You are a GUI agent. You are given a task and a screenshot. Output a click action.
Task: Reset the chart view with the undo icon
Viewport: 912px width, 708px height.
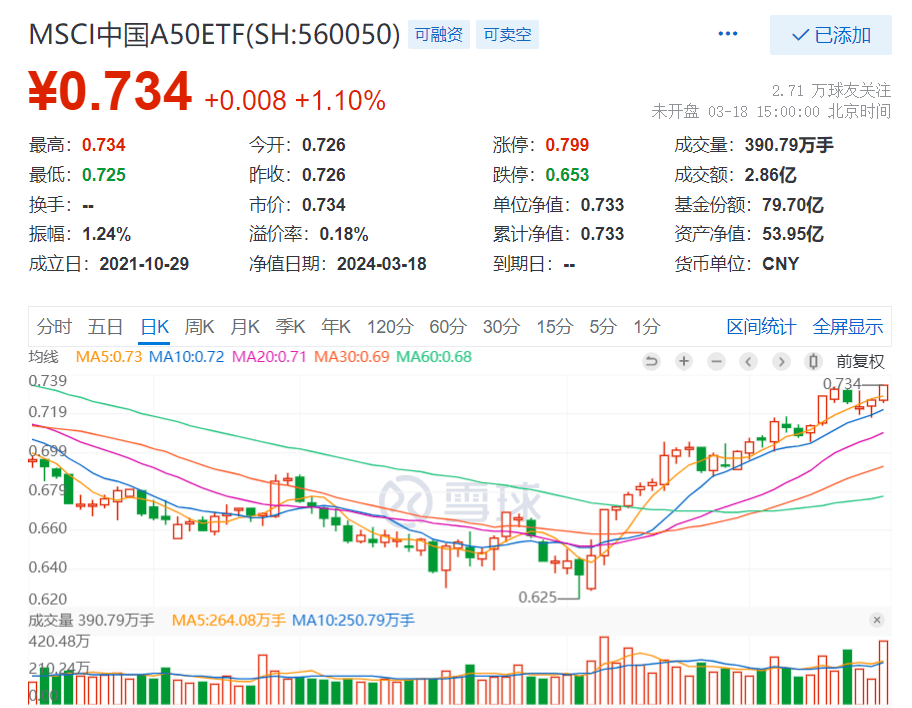pyautogui.click(x=651, y=361)
